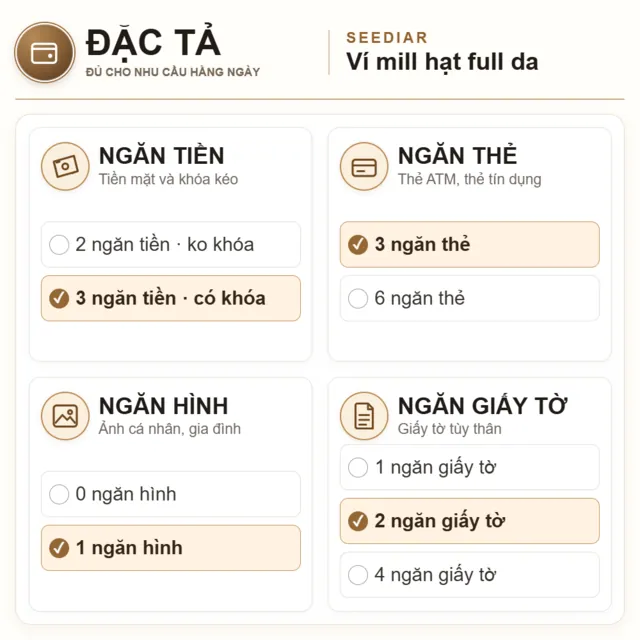Screen dimensions: 640x640
Task: Select the 2 ngăn tiền · ko khóa option
Action: tap(171, 244)
